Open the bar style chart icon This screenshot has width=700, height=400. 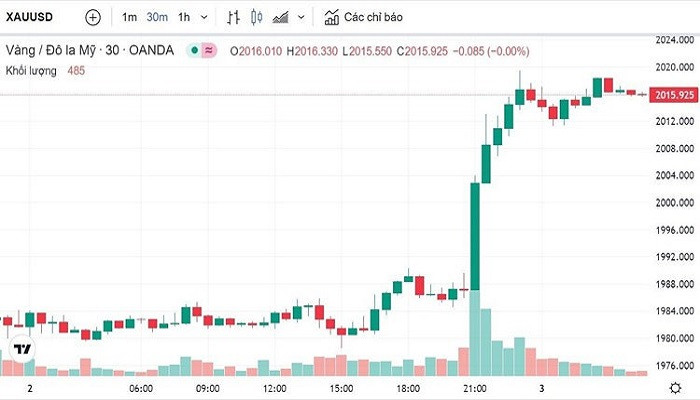233,18
